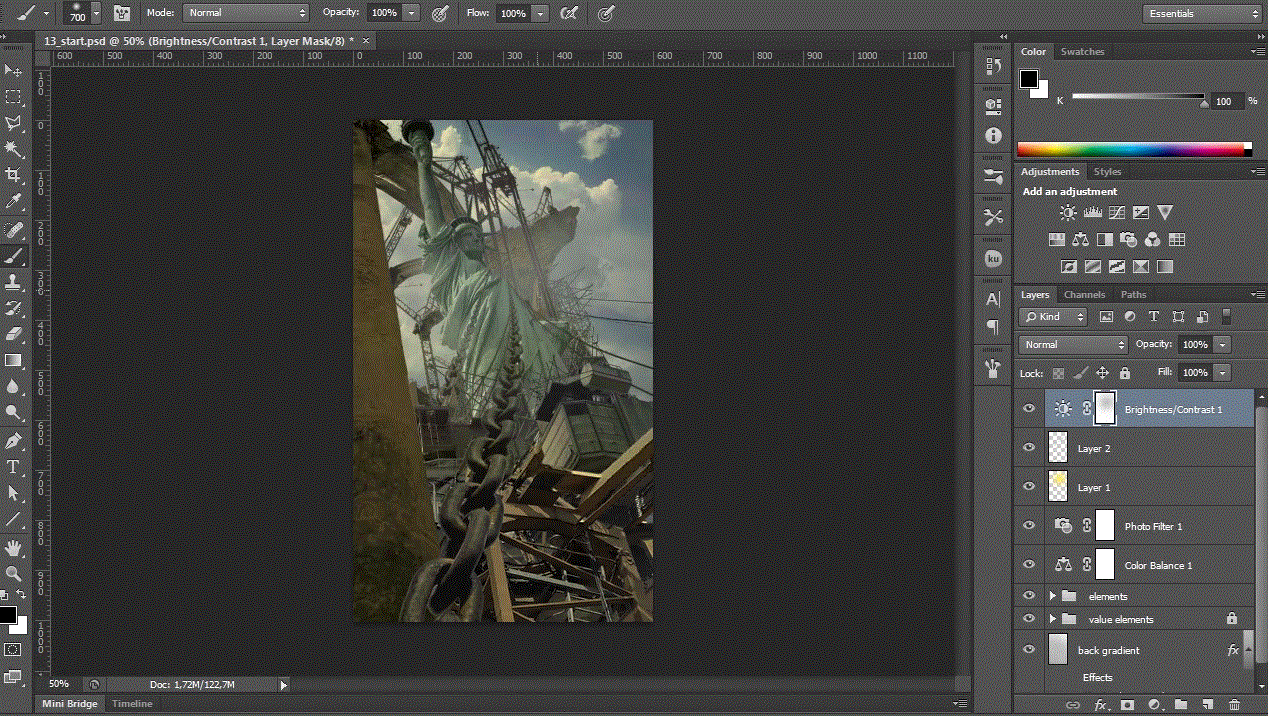Image resolution: width=1268 pixels, height=716 pixels.
Task: Open the Kind layer filter dropdown
Action: 1053,316
